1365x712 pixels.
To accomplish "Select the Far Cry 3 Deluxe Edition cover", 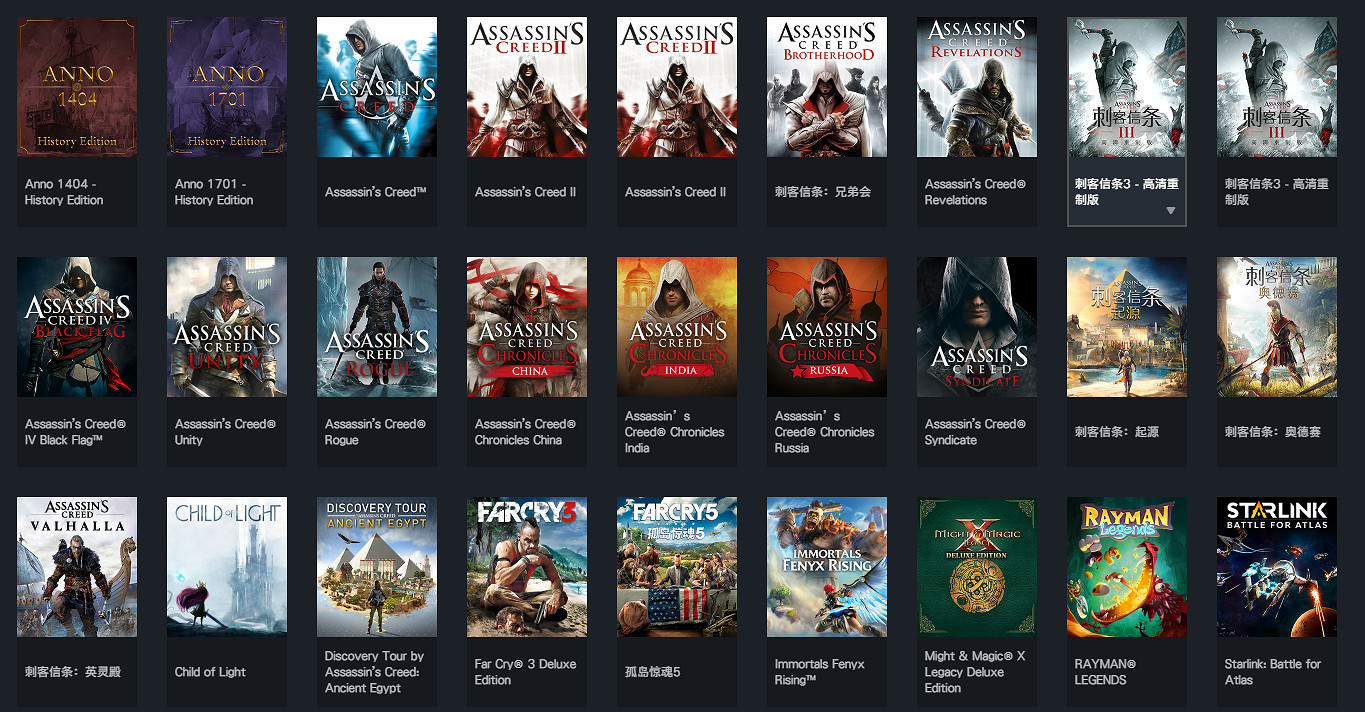I will [x=527, y=567].
